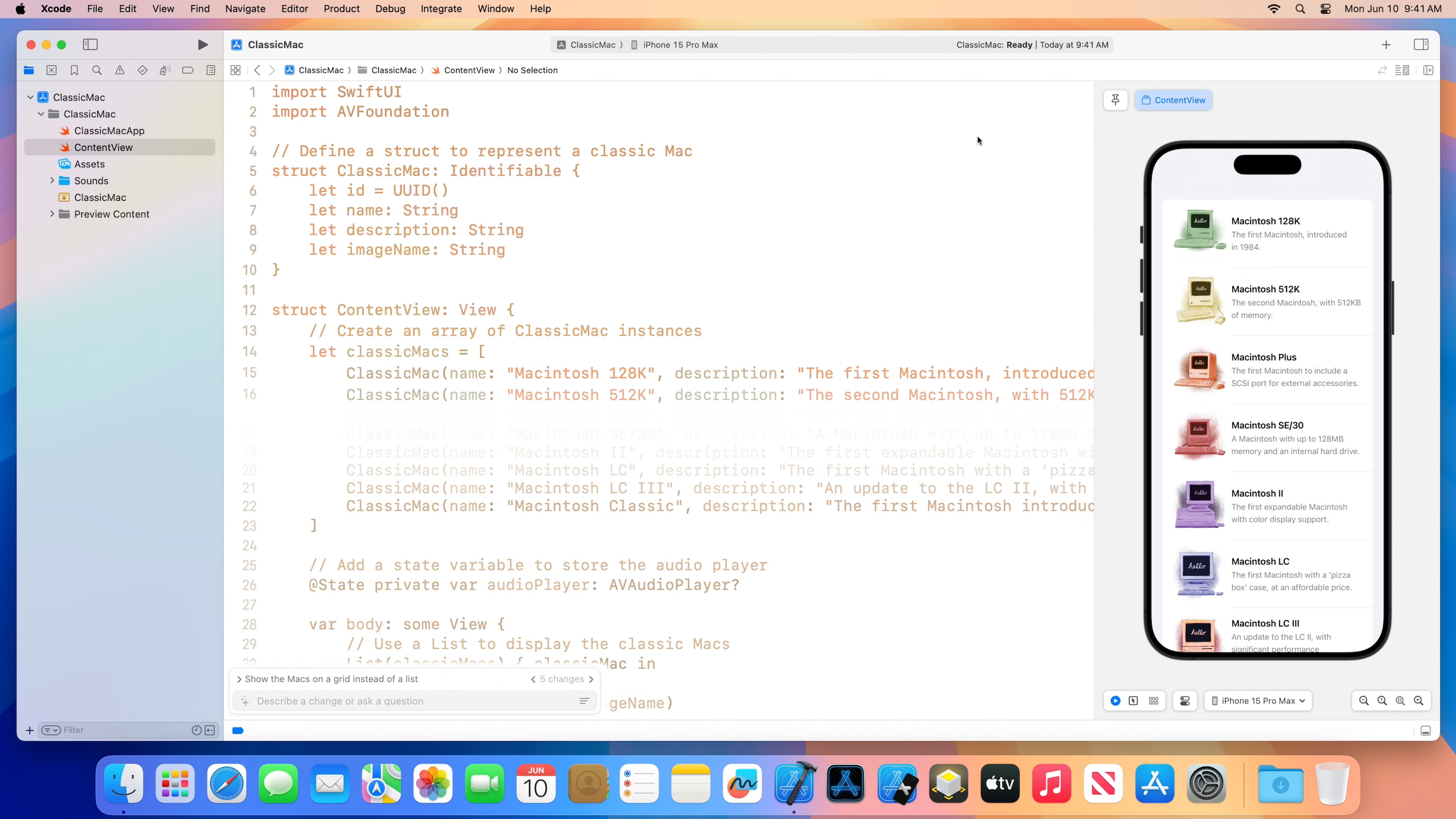Show only recently modified files

click(197, 730)
